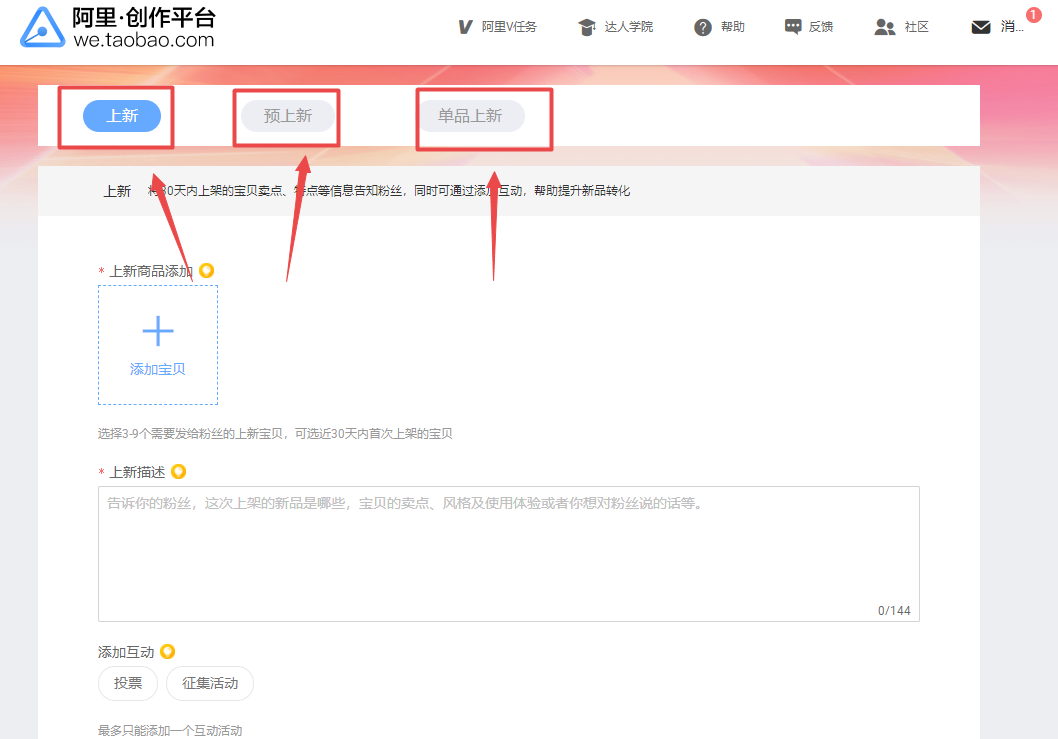Click the plus icon to add a product

click(158, 331)
